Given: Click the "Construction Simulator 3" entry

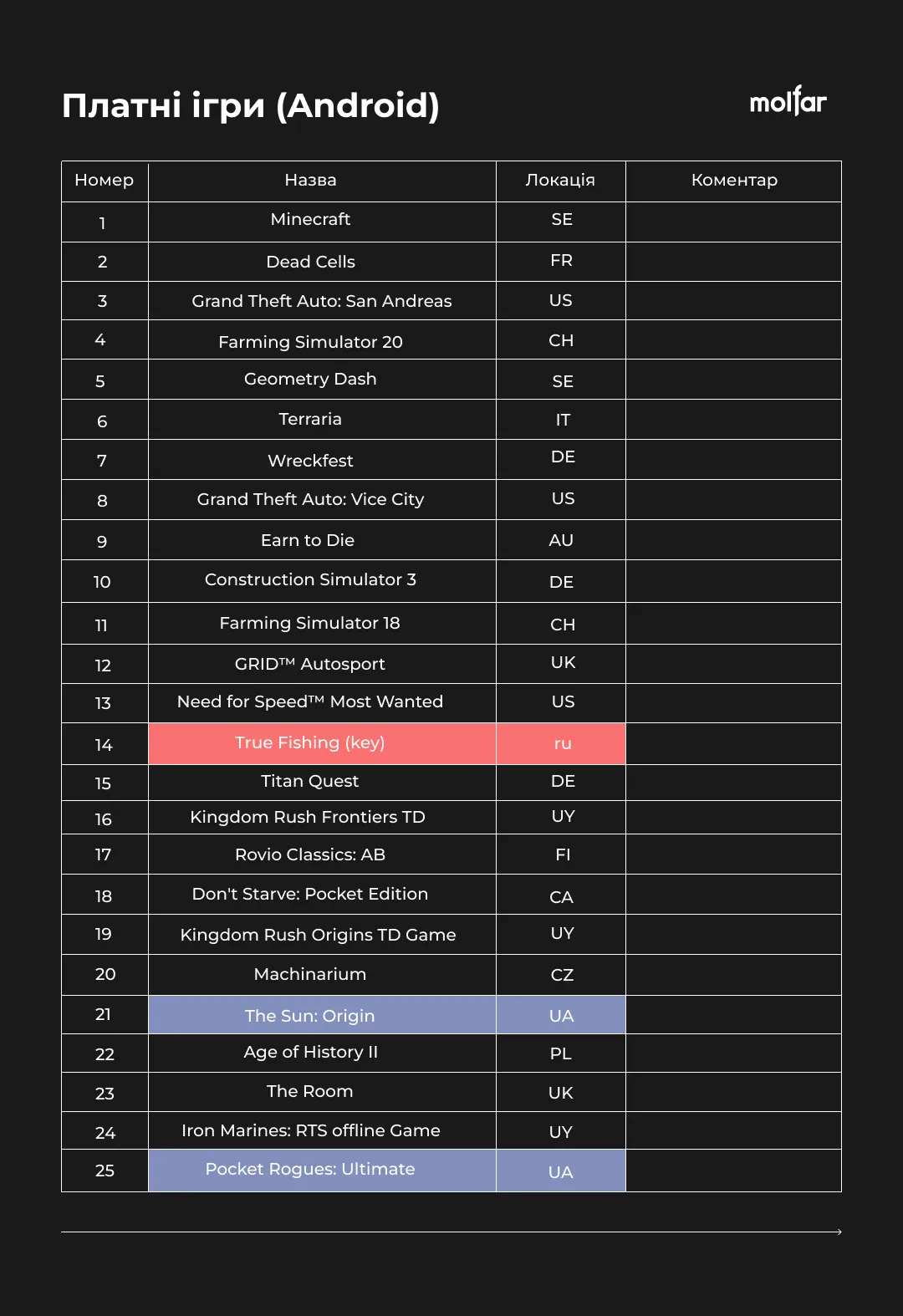Looking at the screenshot, I should [x=310, y=580].
